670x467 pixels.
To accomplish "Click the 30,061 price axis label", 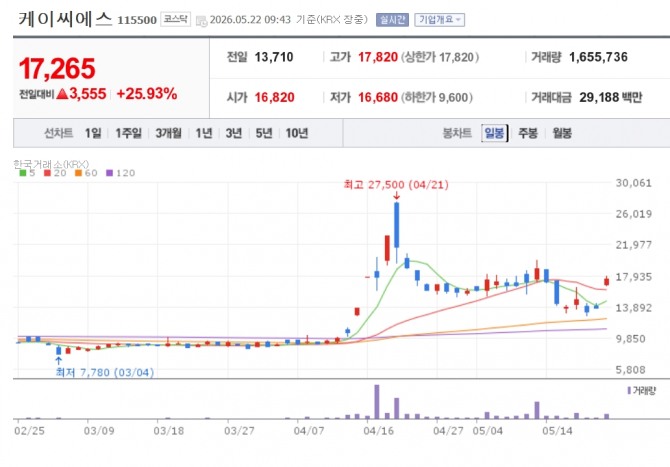I will click(x=634, y=183).
